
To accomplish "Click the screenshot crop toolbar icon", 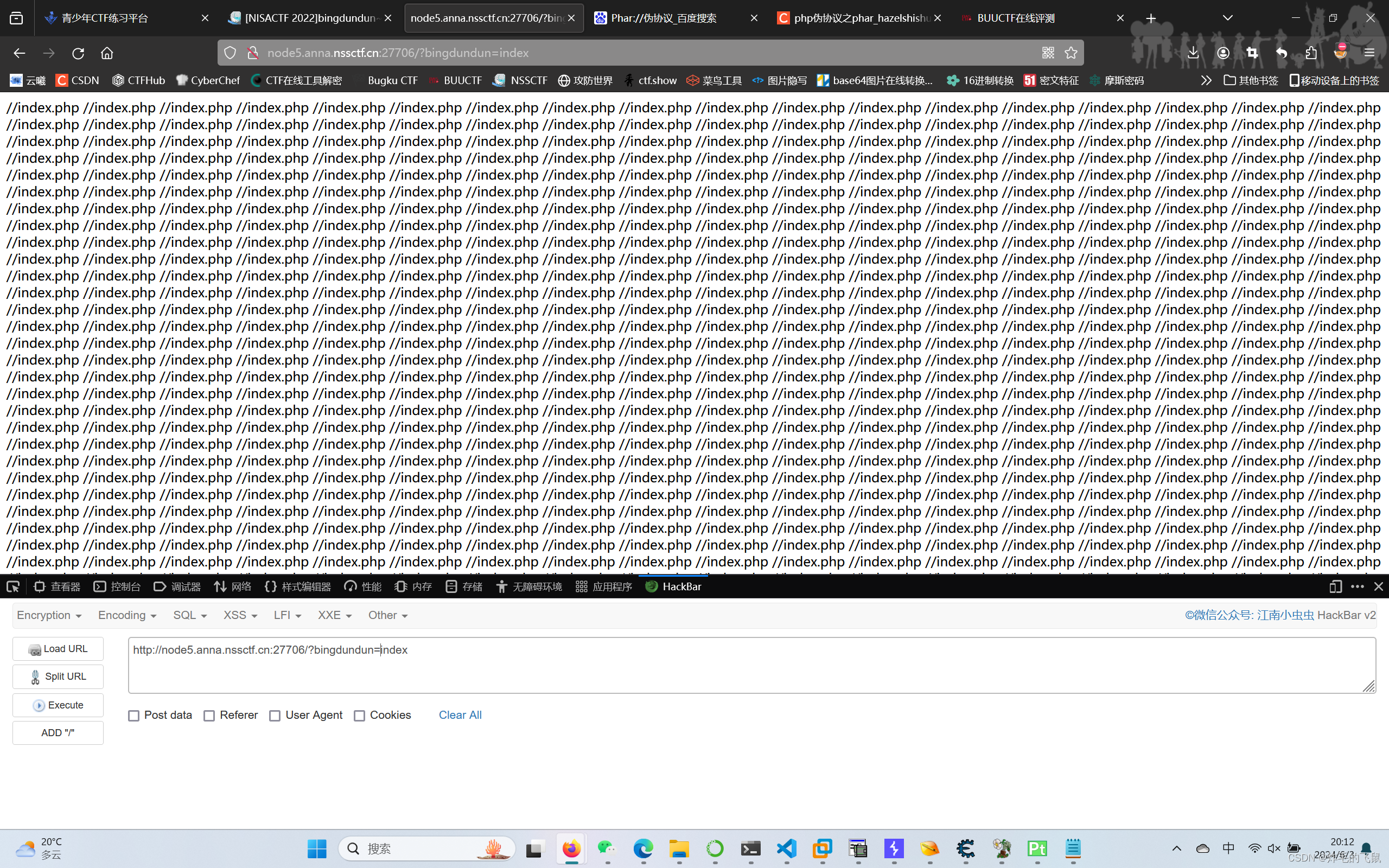I will pos(1252,53).
